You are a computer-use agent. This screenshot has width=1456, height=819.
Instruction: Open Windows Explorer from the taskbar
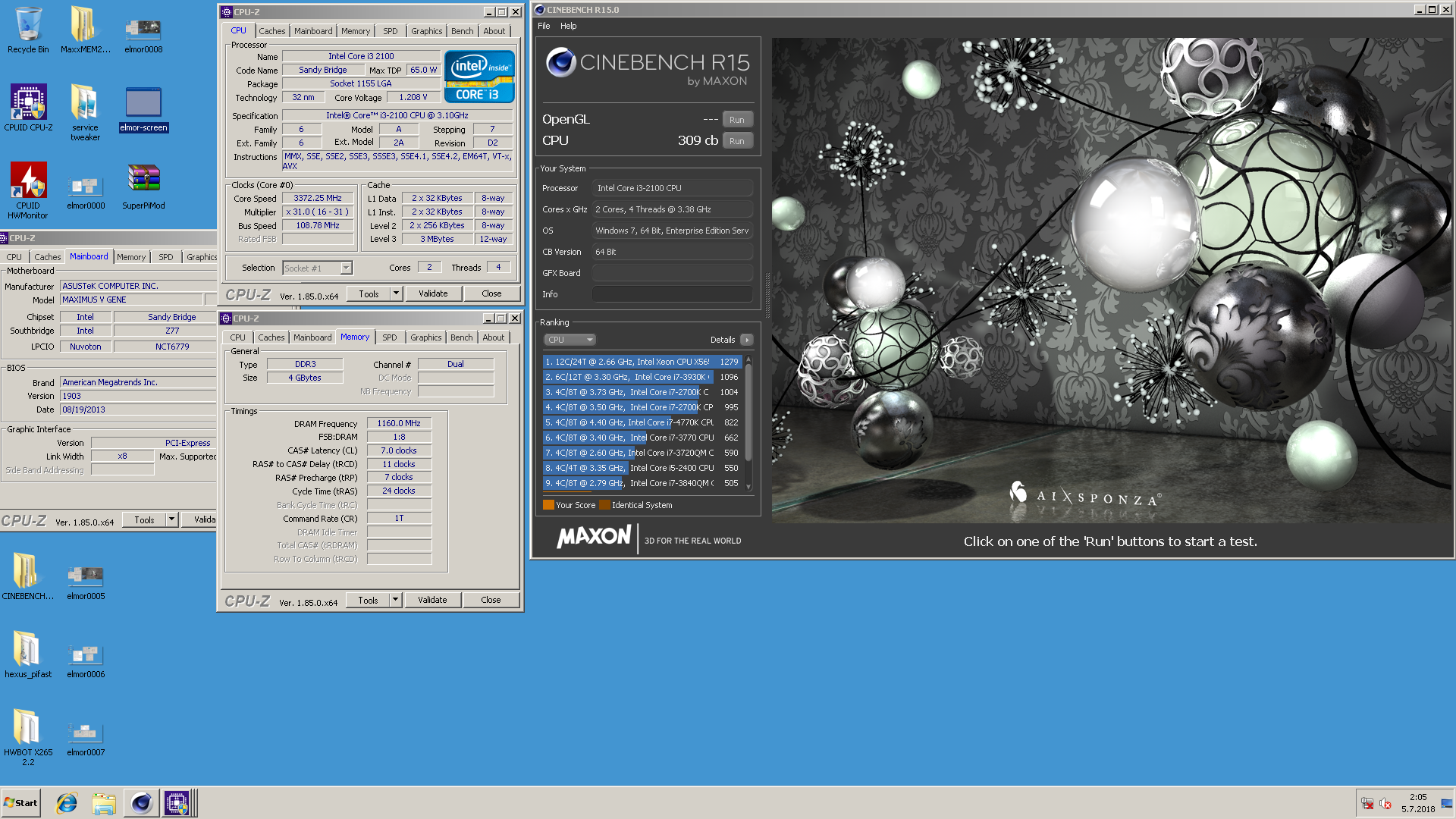tap(103, 803)
